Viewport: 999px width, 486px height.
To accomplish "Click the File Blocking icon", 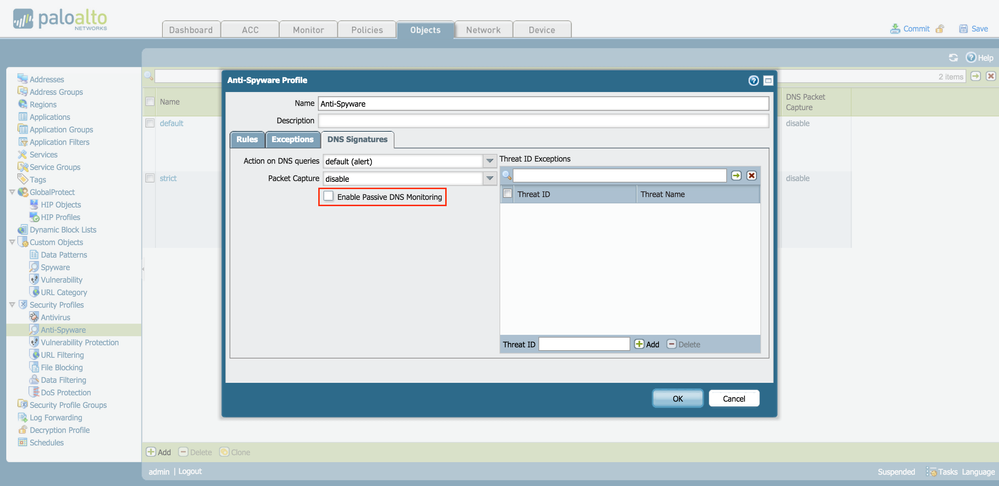I will [x=34, y=368].
